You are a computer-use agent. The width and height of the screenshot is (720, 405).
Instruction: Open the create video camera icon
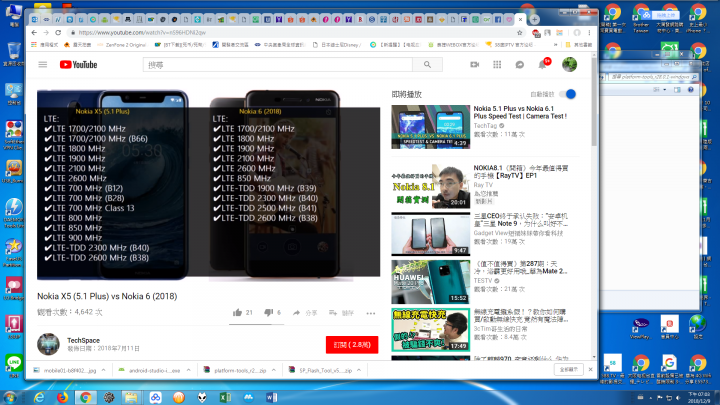coord(475,65)
